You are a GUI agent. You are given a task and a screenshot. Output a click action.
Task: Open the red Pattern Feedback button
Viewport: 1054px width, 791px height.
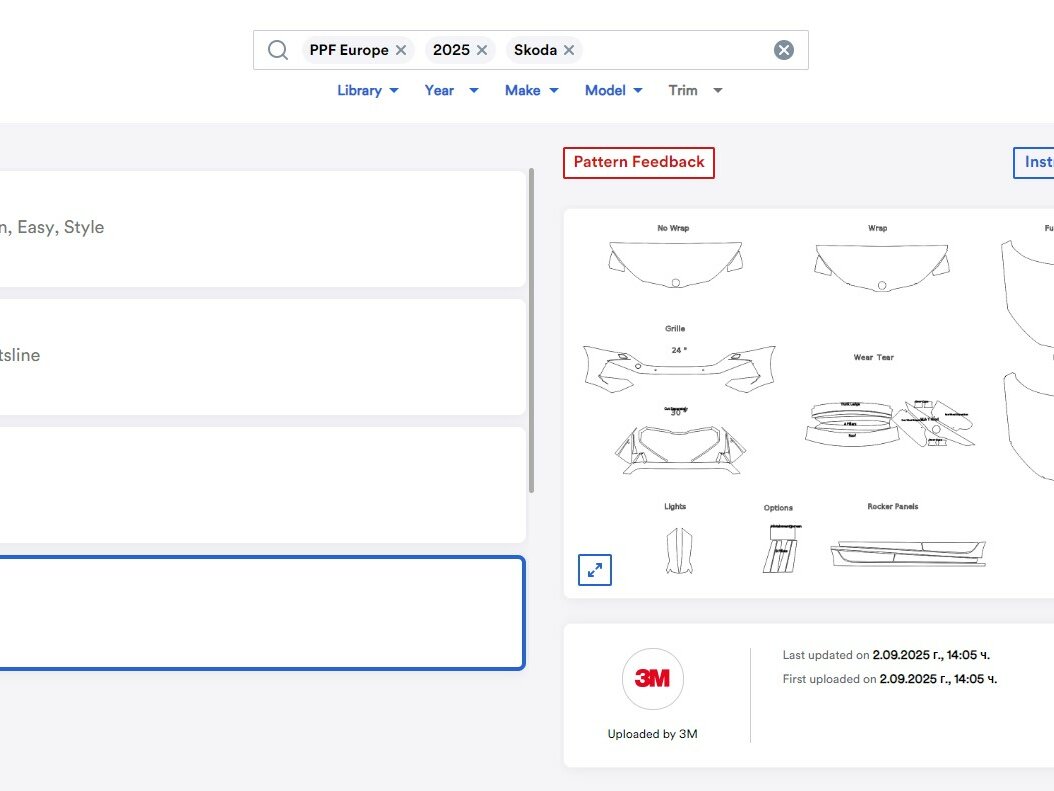(x=638, y=161)
